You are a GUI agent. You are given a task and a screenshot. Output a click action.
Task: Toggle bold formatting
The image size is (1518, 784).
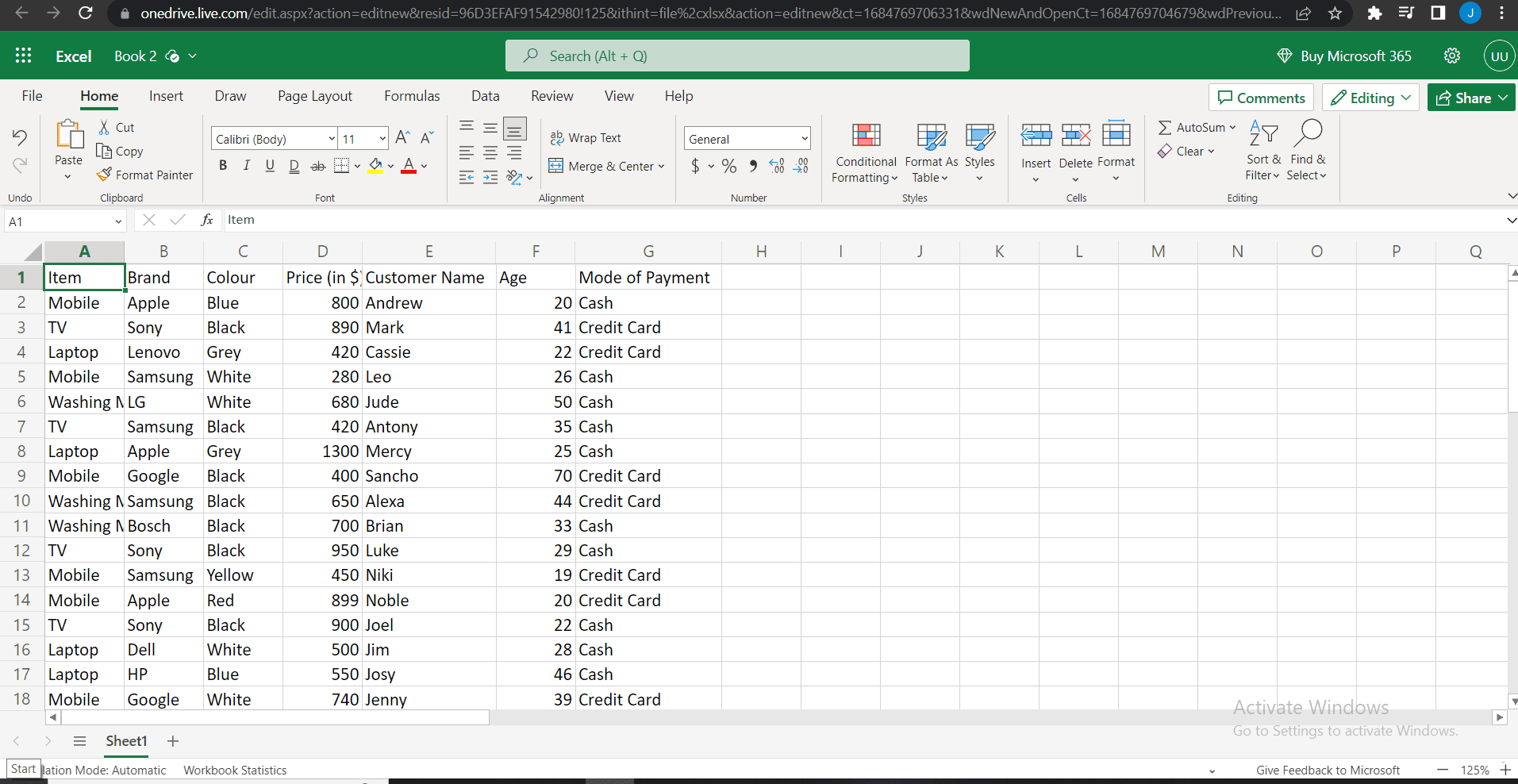pos(222,165)
